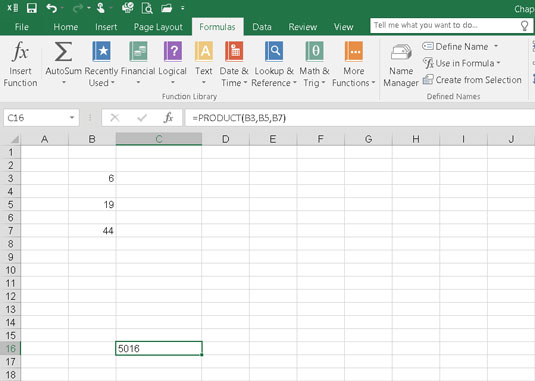Click the formula bar with PRODUCT formula
The height and width of the screenshot is (381, 535).
click(360, 118)
